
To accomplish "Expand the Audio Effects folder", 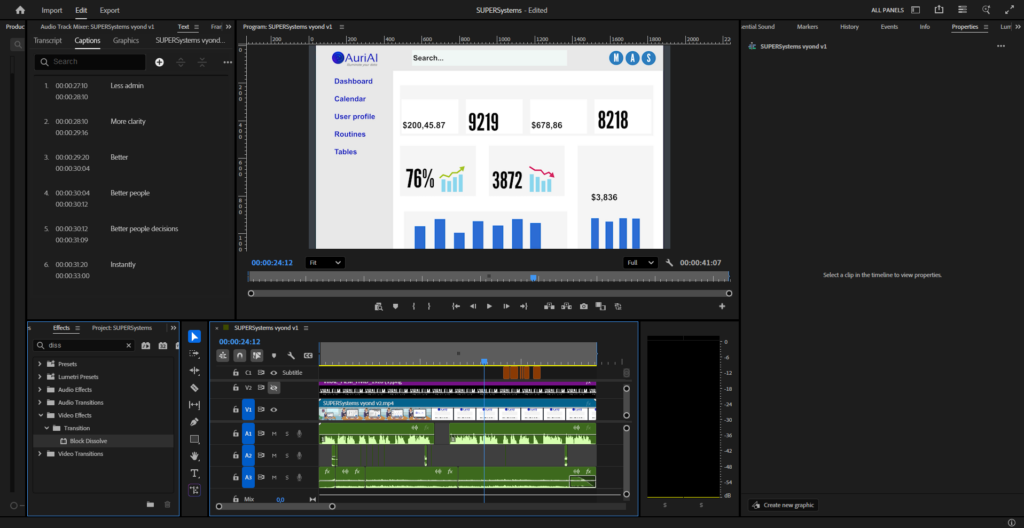I will 40,389.
